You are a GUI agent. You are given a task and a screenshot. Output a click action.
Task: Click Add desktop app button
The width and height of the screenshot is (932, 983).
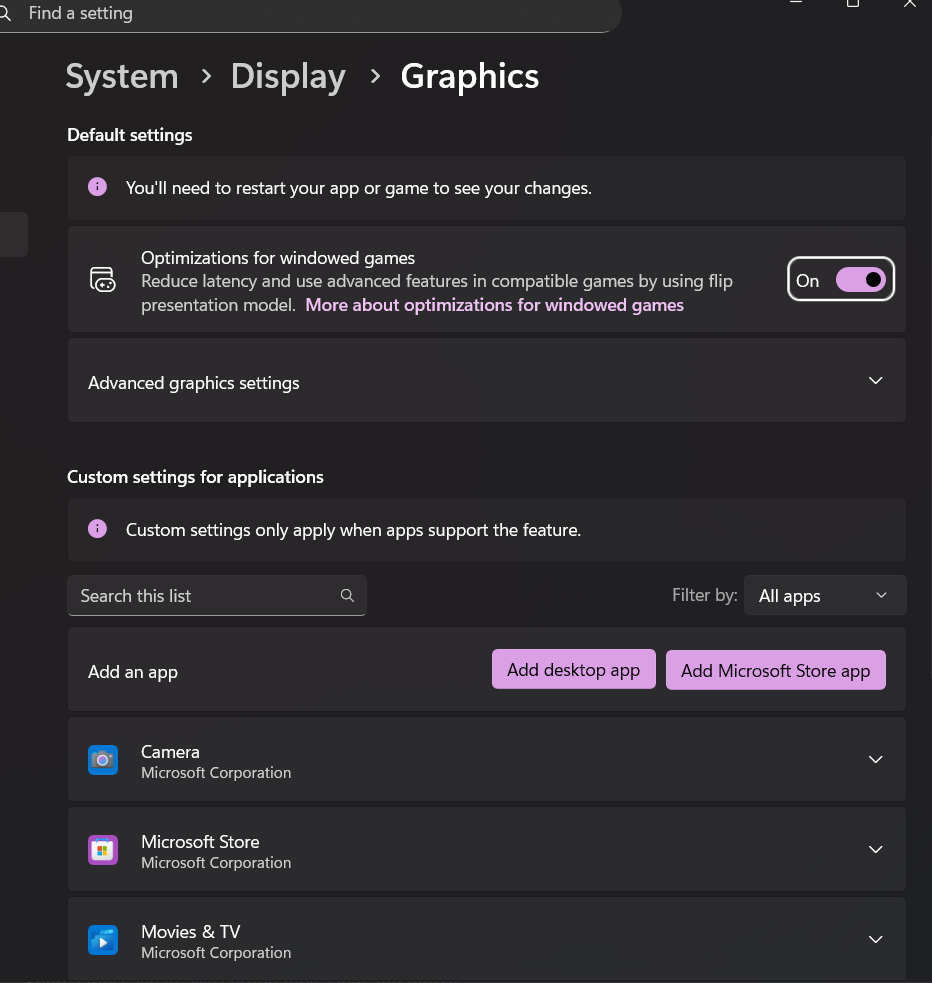[573, 670]
